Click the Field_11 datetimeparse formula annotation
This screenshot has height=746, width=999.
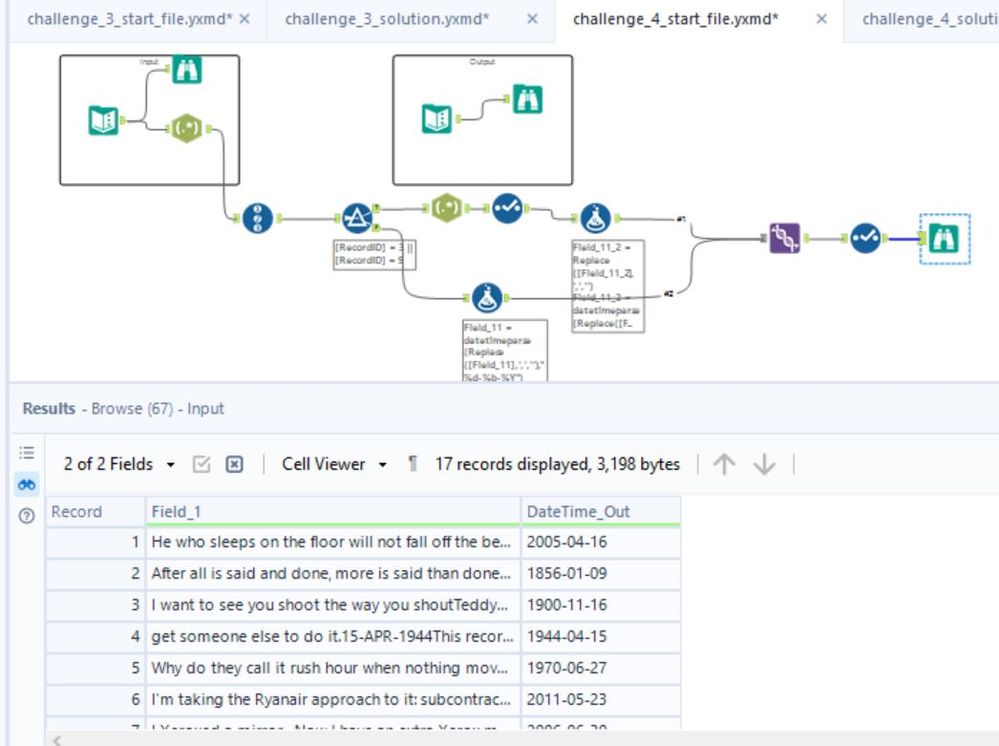click(505, 351)
